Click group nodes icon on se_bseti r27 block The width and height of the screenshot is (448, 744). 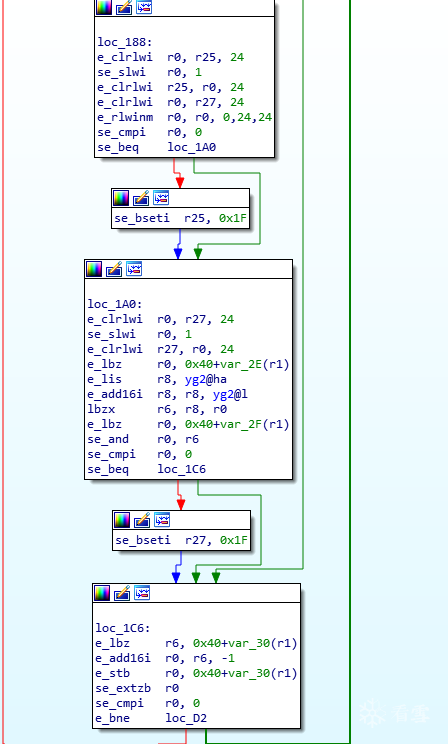pyautogui.click(x=162, y=520)
